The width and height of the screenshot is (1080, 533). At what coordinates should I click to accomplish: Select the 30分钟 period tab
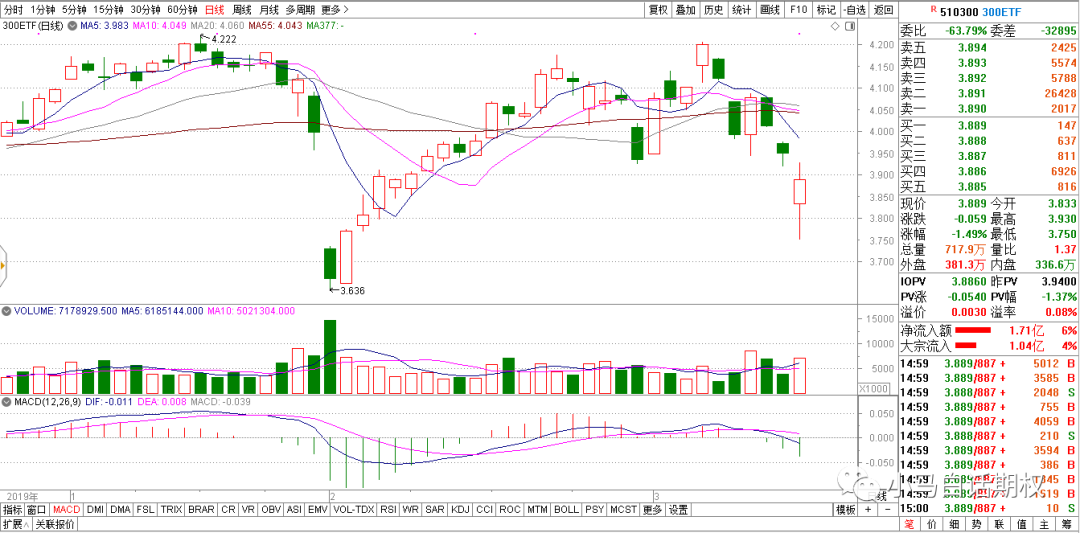[x=145, y=10]
